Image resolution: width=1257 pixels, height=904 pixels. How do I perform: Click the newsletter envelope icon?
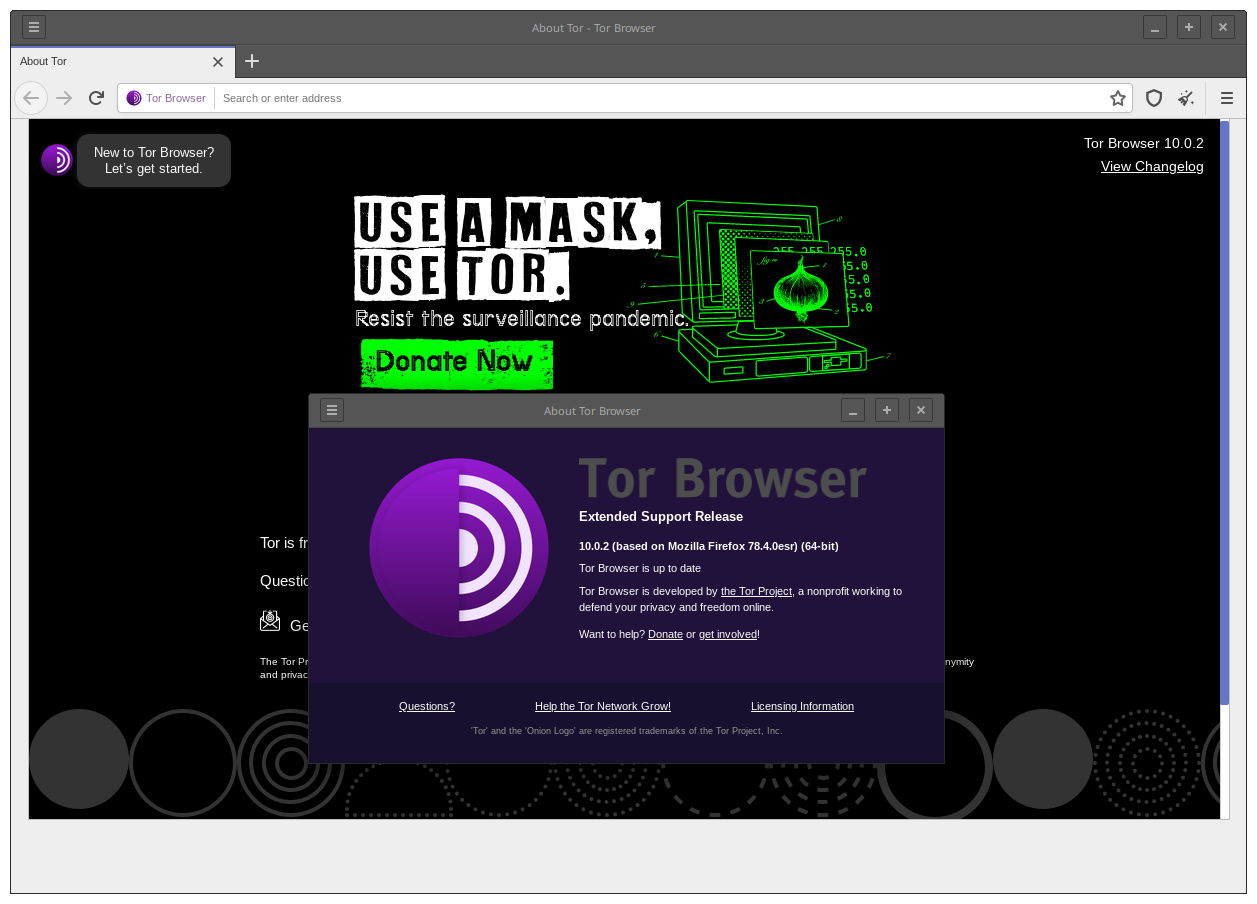[270, 620]
